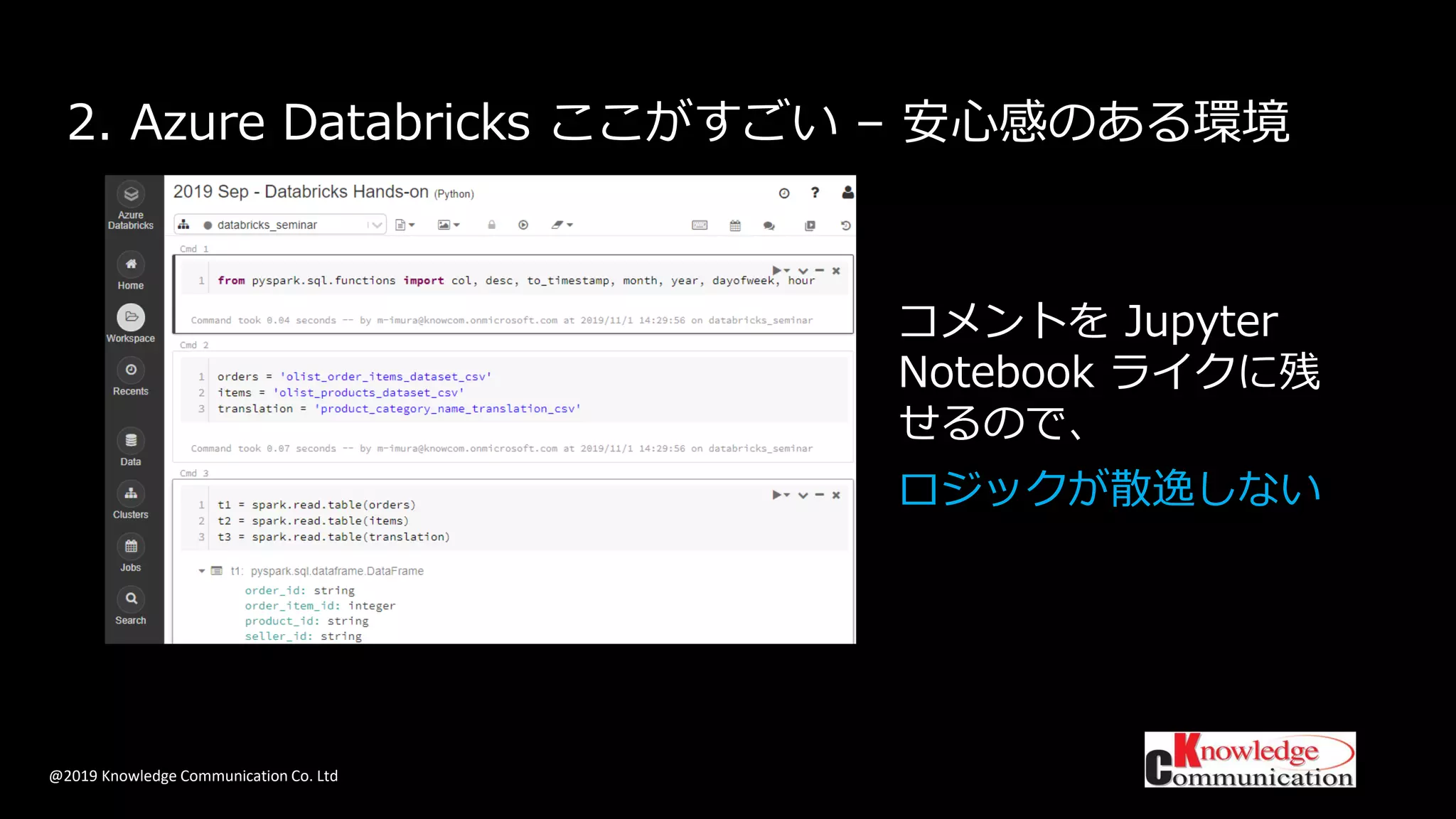Click the Knowledge Communication logo
The height and width of the screenshot is (819, 1456).
[1250, 759]
